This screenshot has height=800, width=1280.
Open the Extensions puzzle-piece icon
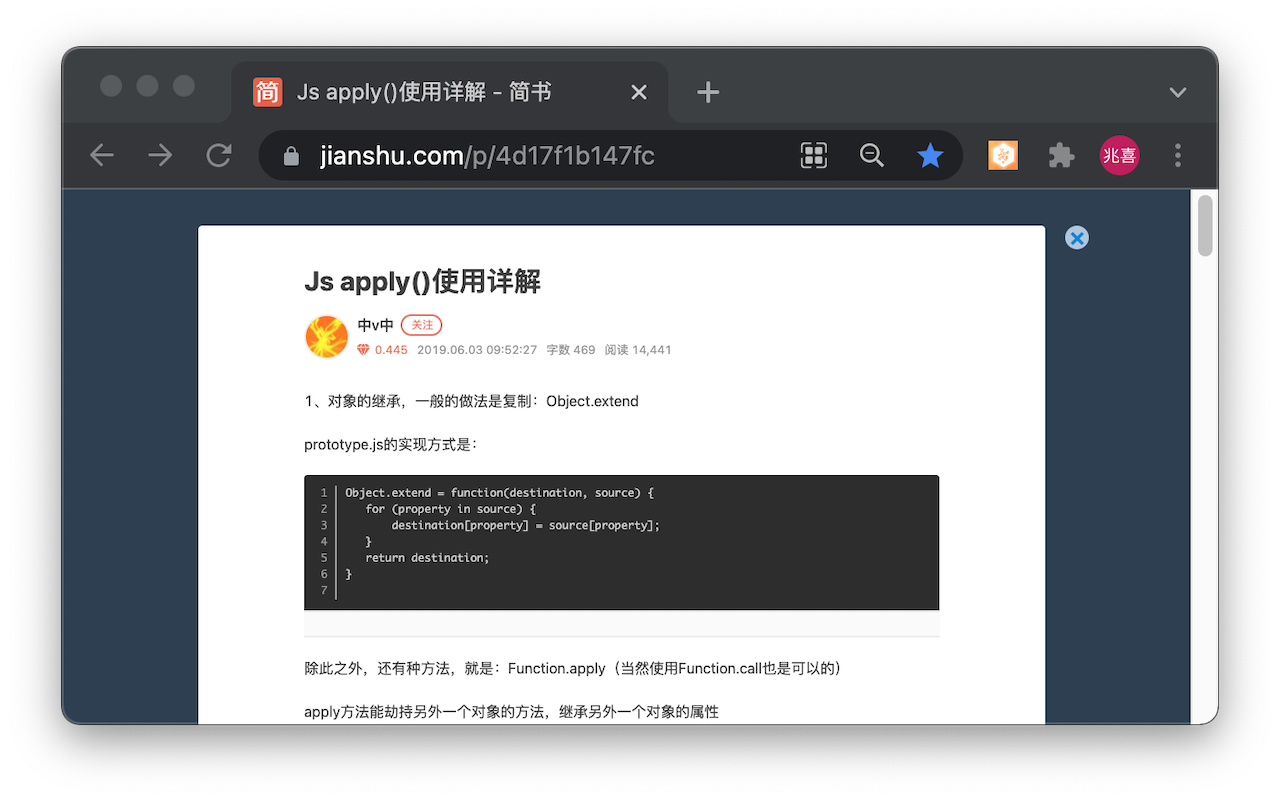[1061, 155]
